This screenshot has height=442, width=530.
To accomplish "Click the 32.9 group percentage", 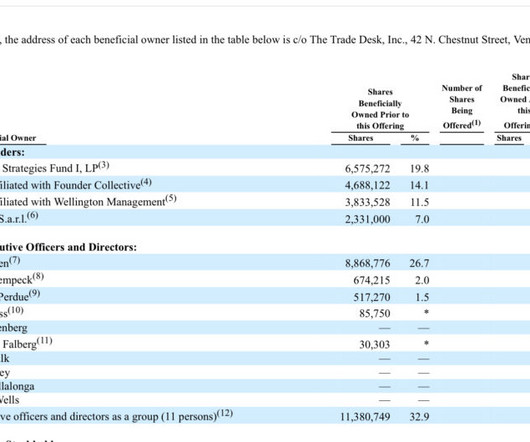I will [x=419, y=417].
